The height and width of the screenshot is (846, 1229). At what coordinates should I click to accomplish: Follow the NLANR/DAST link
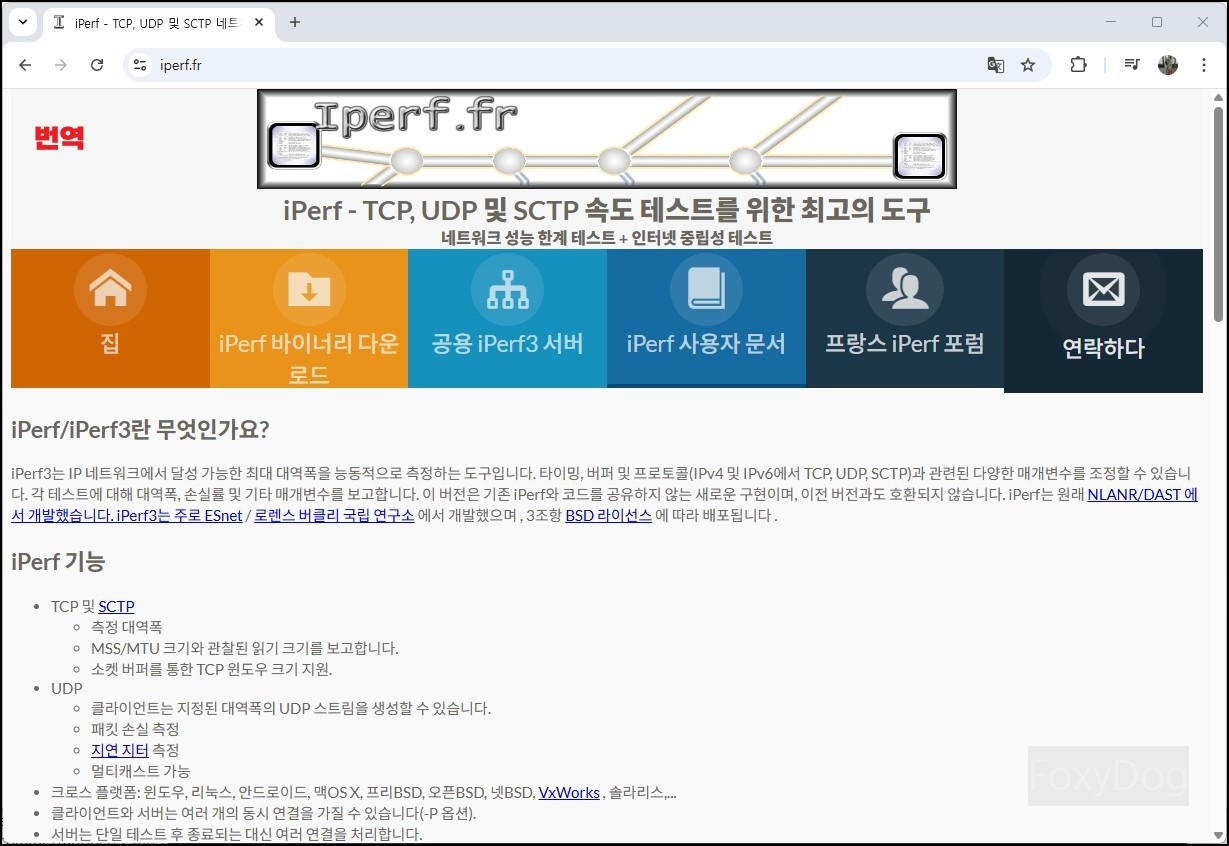coord(1142,494)
